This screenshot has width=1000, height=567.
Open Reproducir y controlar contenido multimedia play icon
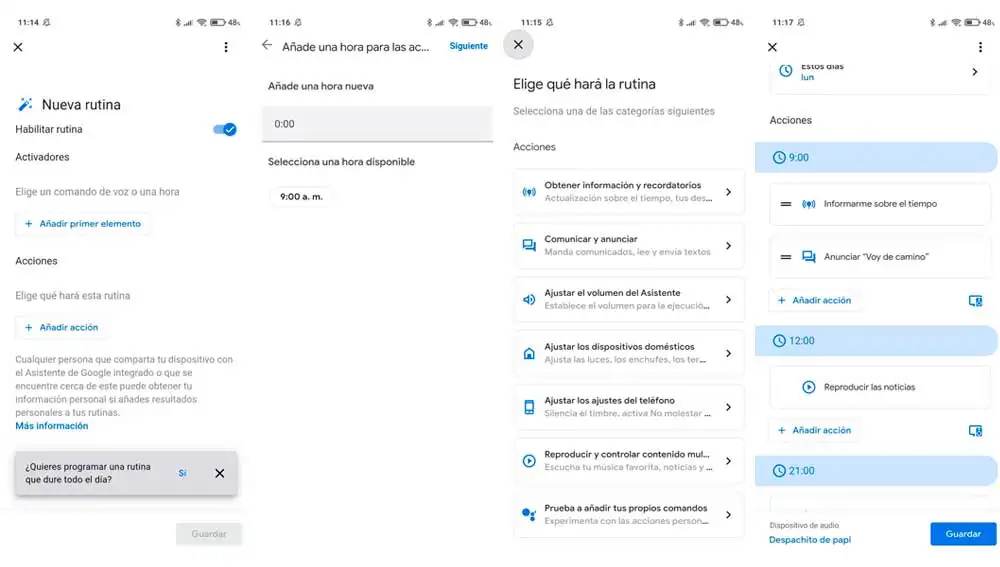(529, 461)
